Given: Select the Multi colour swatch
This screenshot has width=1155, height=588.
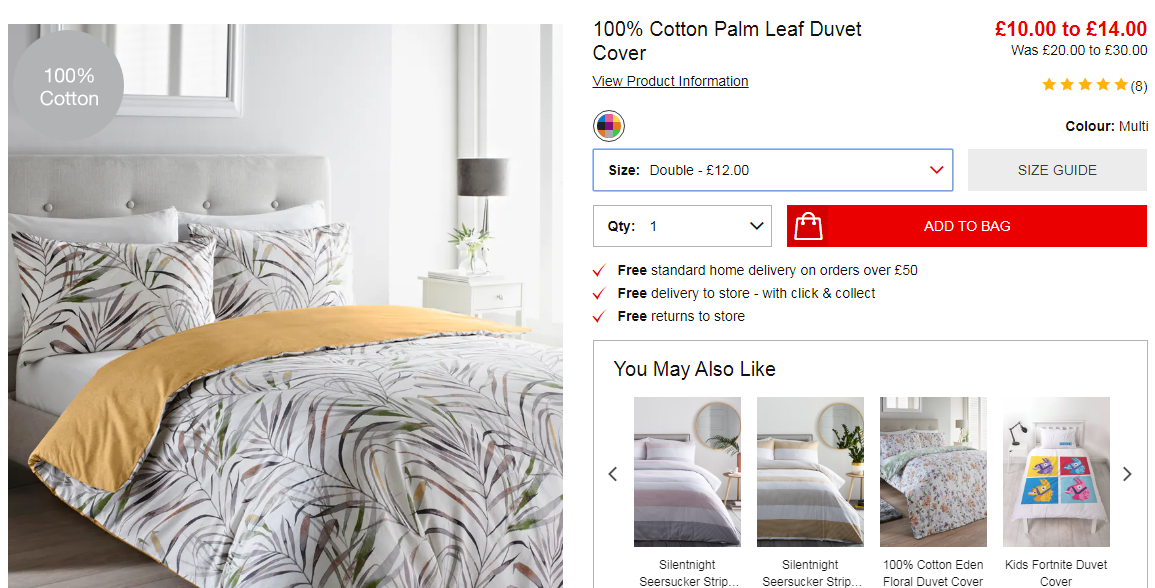Looking at the screenshot, I should click(609, 126).
